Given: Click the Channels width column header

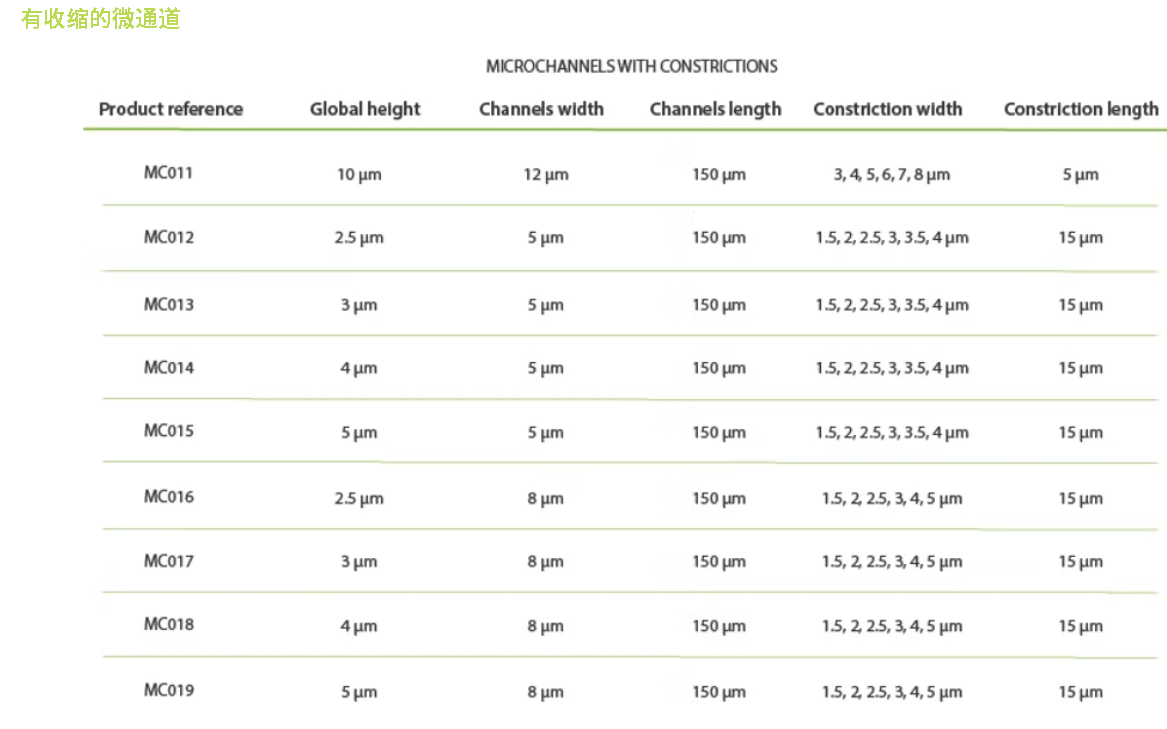Looking at the screenshot, I should pos(541,109).
